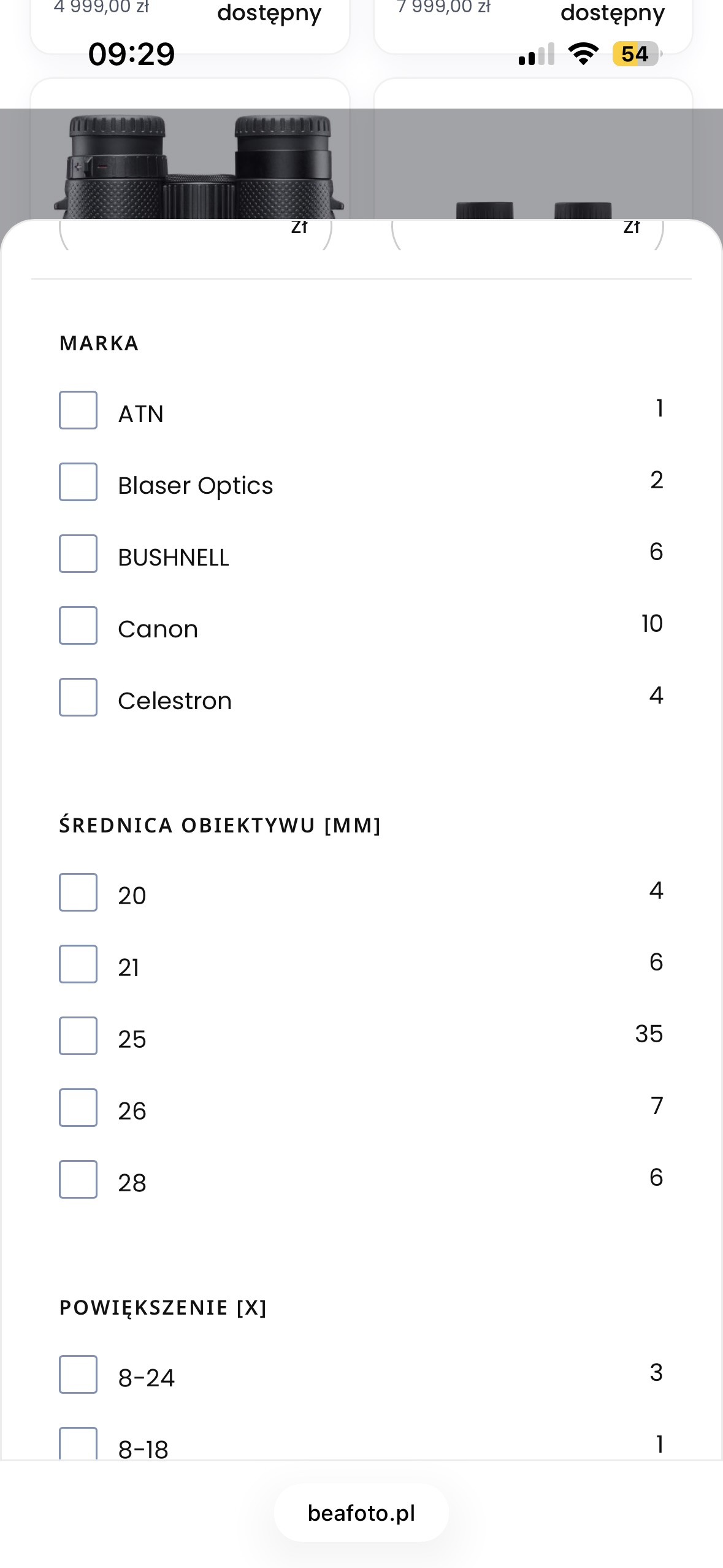Check the ATN brand checkbox
Screen dimensions: 723x1568
(x=78, y=410)
